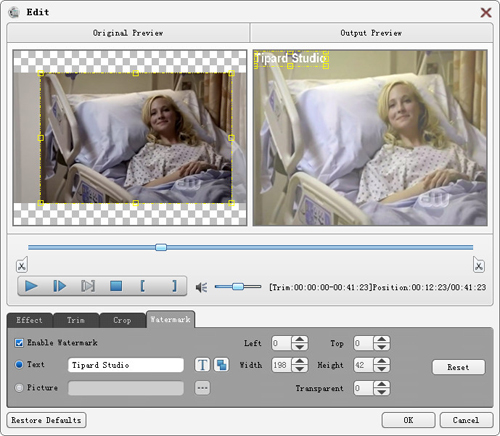Click the Height input field showing 42

(x=364, y=365)
